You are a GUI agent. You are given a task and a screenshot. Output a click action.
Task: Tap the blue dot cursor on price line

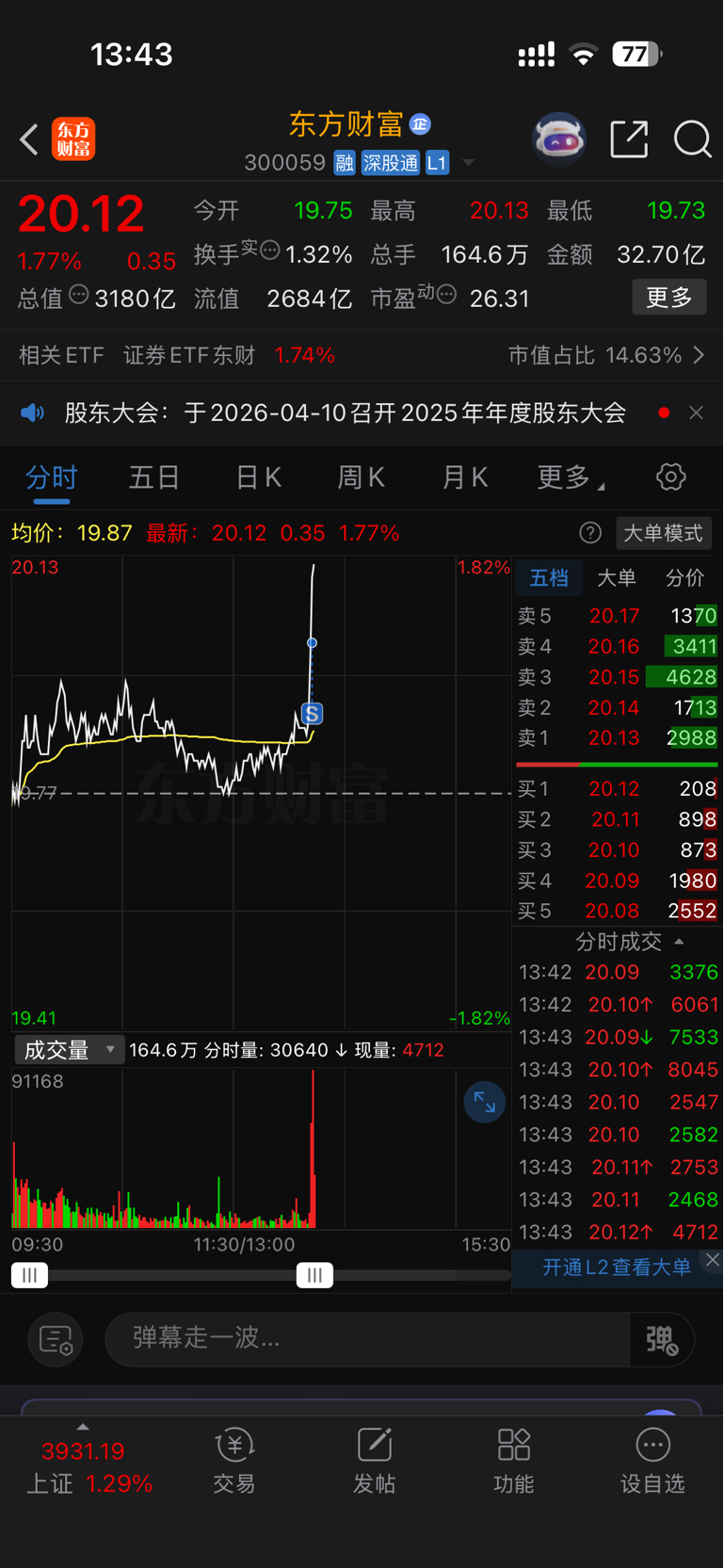[x=312, y=643]
